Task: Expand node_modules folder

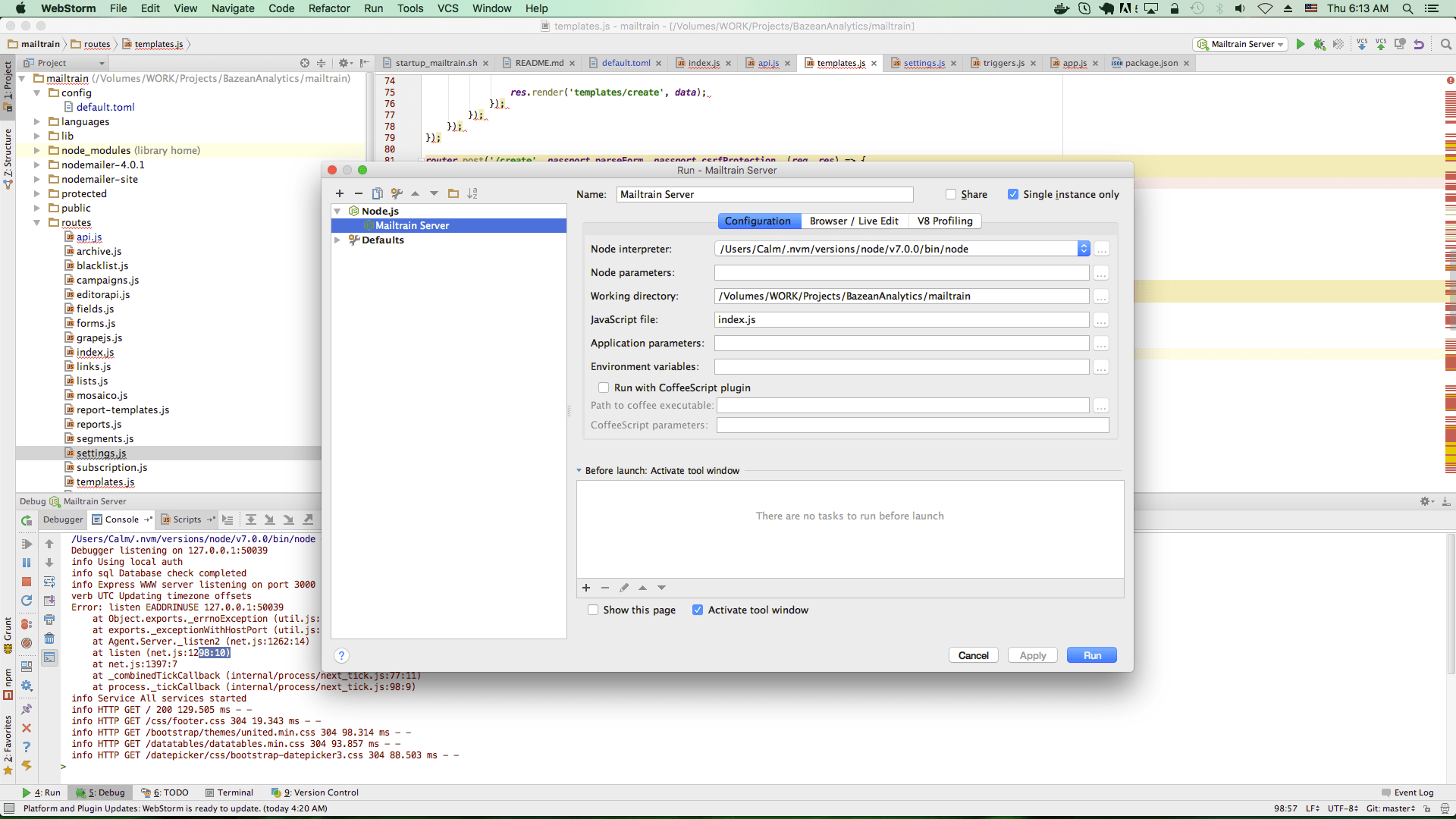Action: (36, 150)
